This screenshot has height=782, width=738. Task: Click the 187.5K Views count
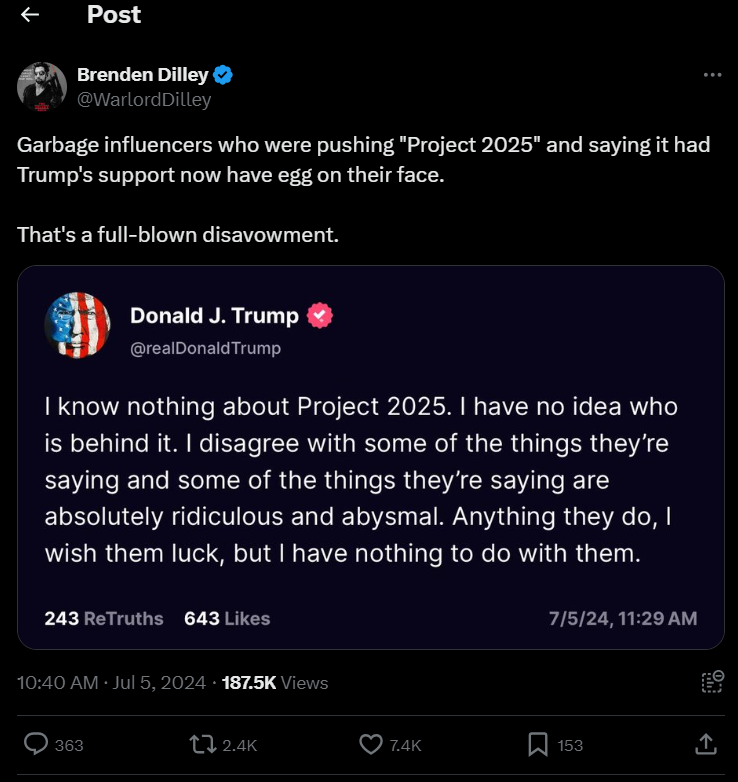point(275,683)
